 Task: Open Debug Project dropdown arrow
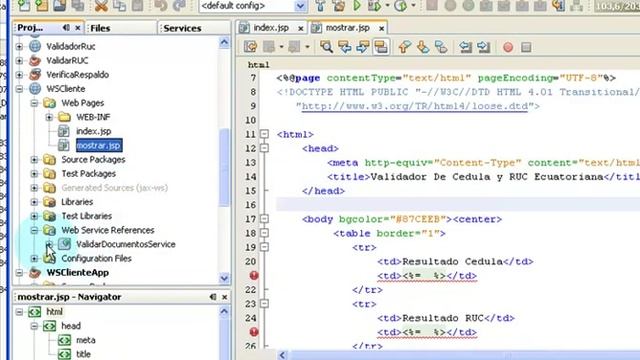point(387,5)
